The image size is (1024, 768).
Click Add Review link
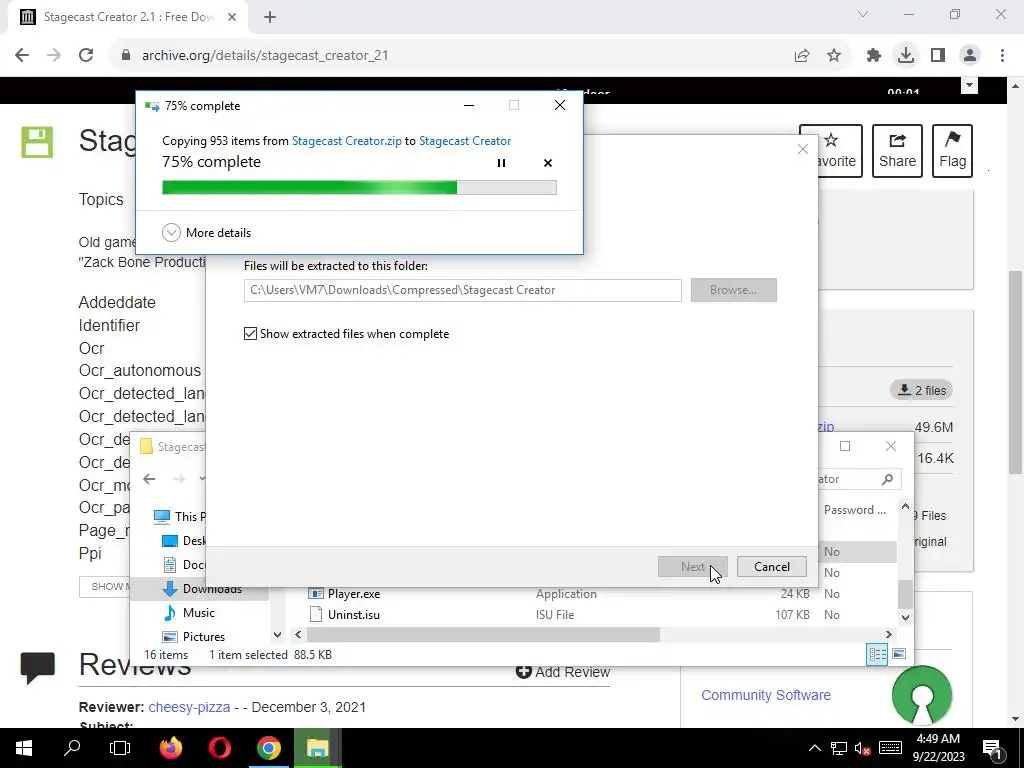coord(563,672)
